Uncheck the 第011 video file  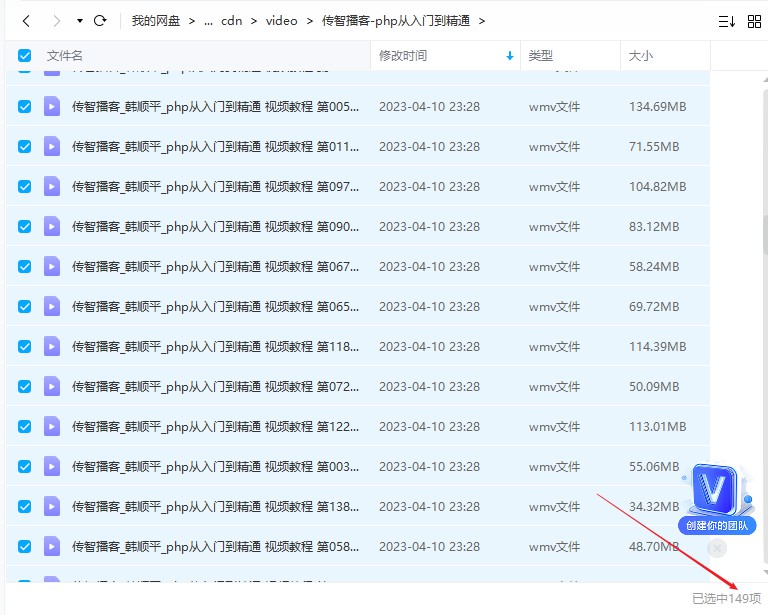[x=24, y=146]
